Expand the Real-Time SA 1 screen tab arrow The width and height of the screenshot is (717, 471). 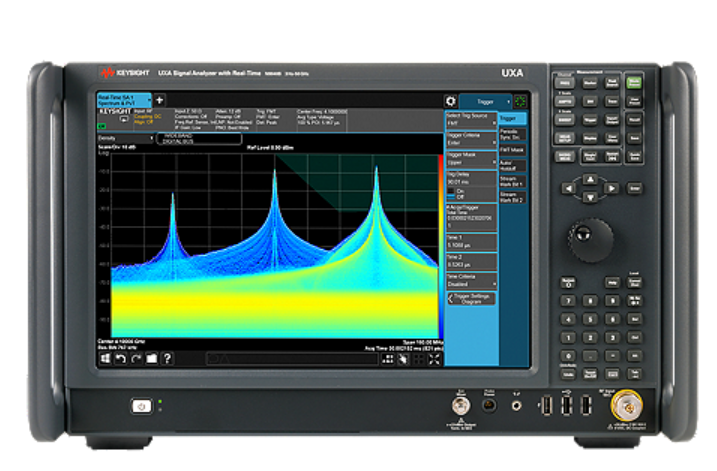click(149, 100)
